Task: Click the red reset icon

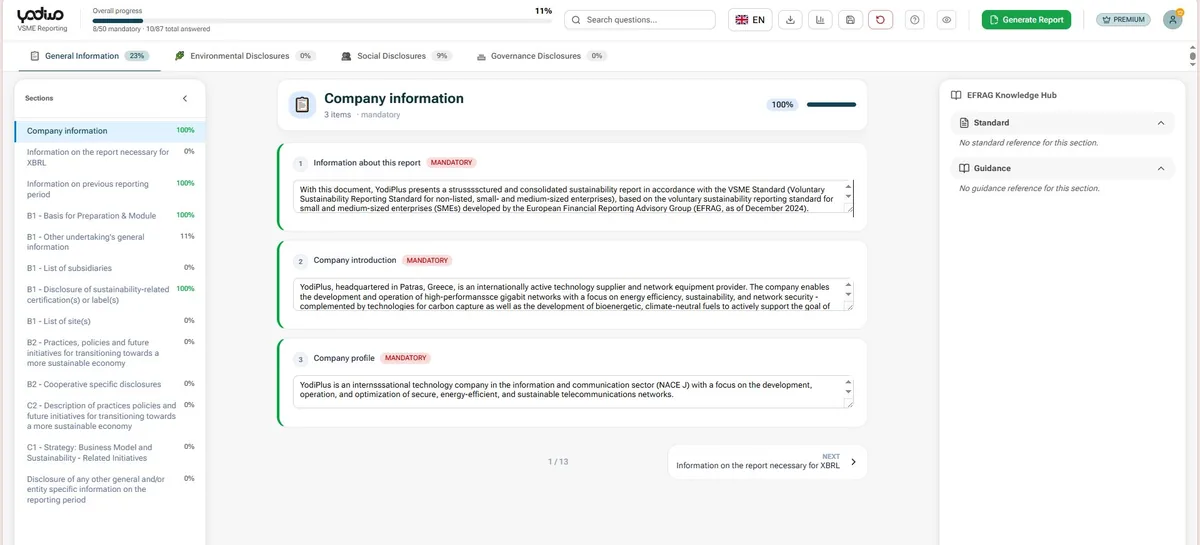Action: [x=880, y=20]
